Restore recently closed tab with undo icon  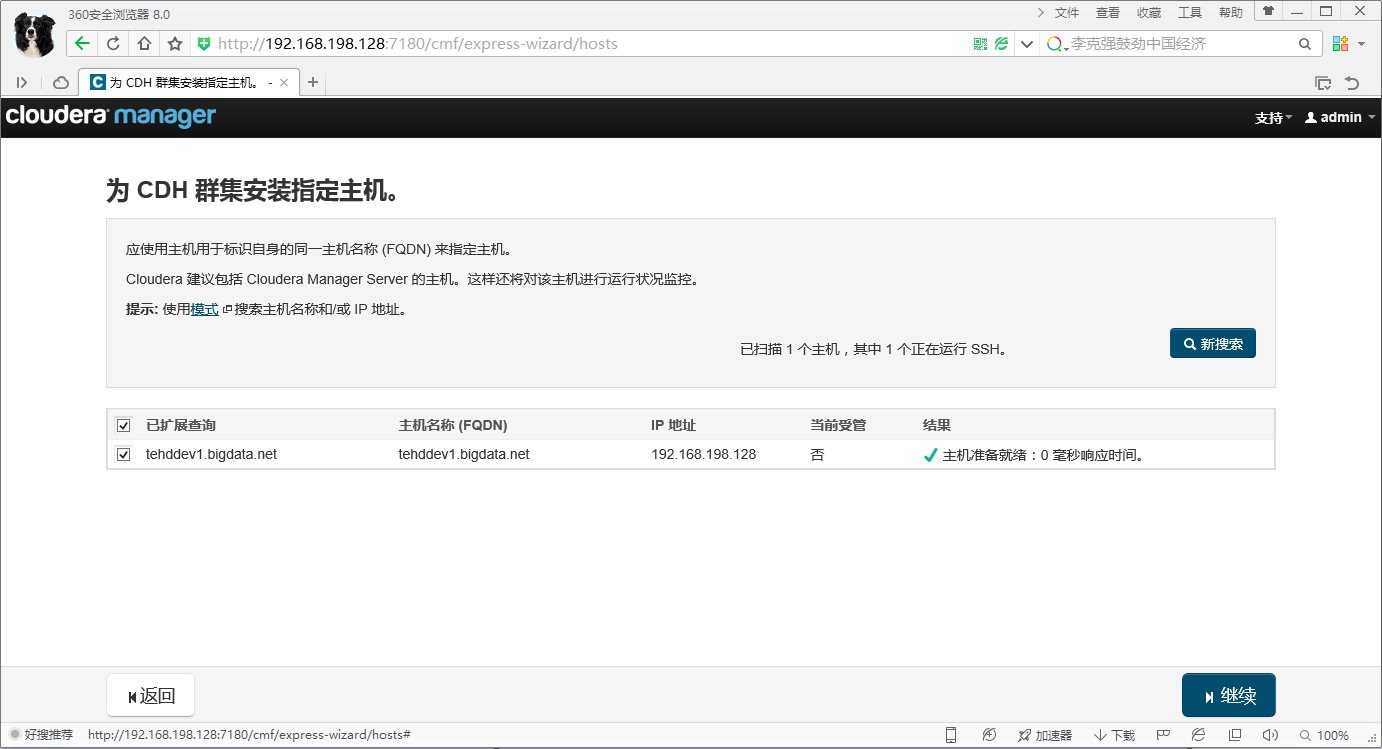click(x=1352, y=83)
